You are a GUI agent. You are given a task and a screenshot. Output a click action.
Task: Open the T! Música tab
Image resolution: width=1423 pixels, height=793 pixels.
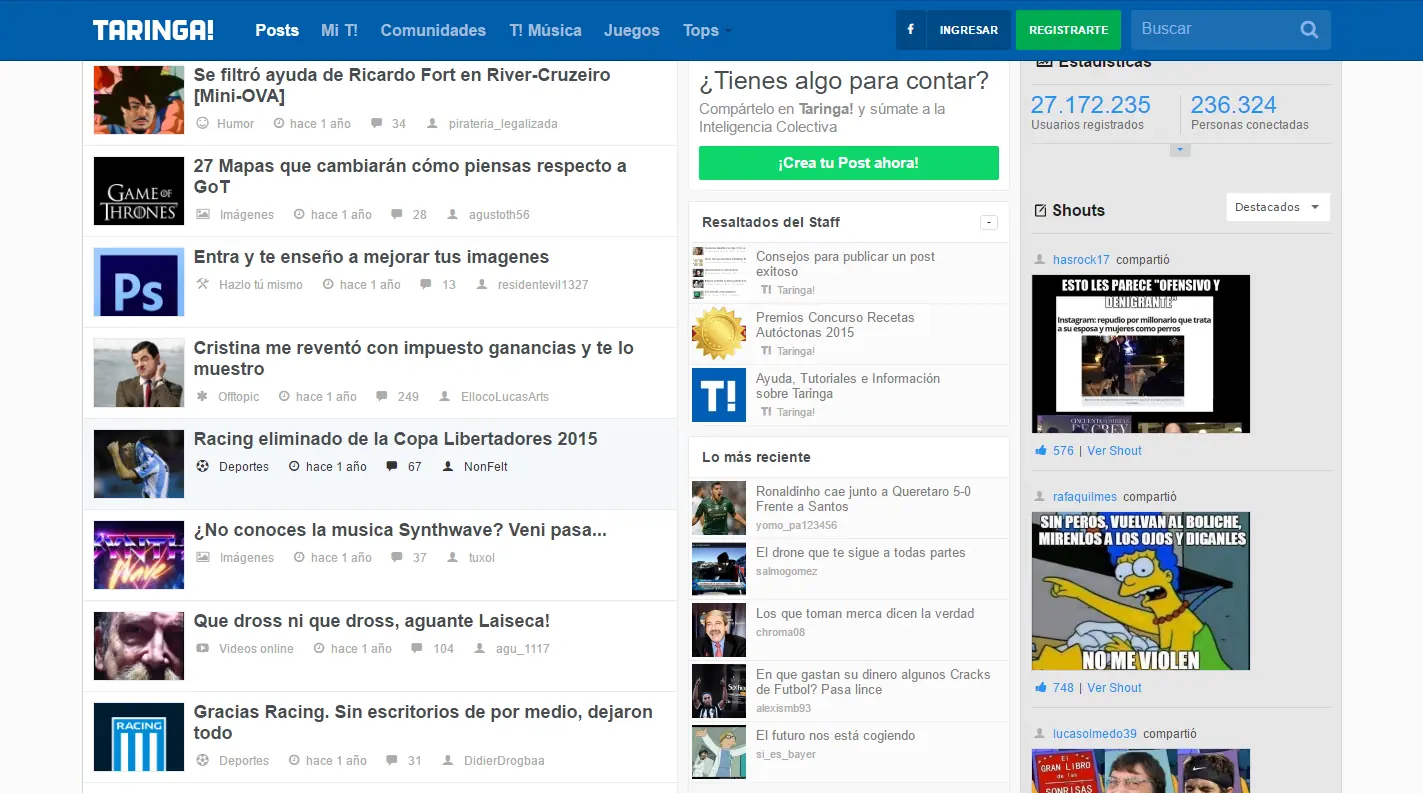point(545,30)
